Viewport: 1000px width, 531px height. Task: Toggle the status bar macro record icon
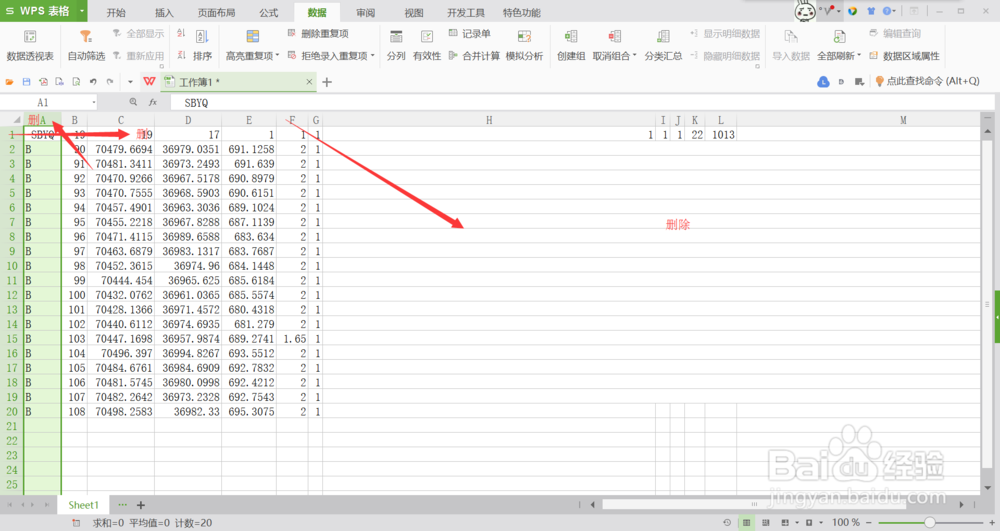(76, 523)
